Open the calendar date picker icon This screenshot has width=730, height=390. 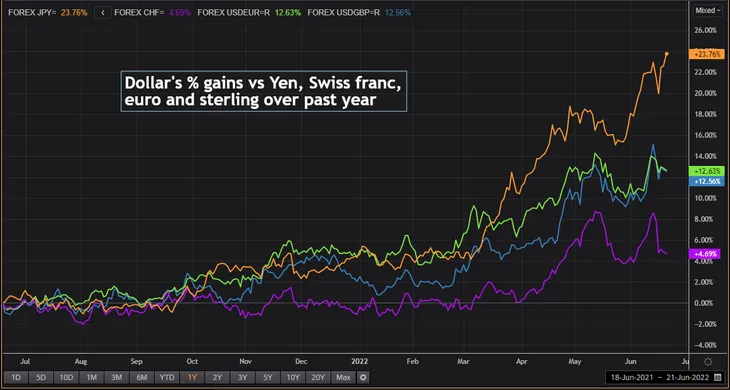click(x=717, y=377)
